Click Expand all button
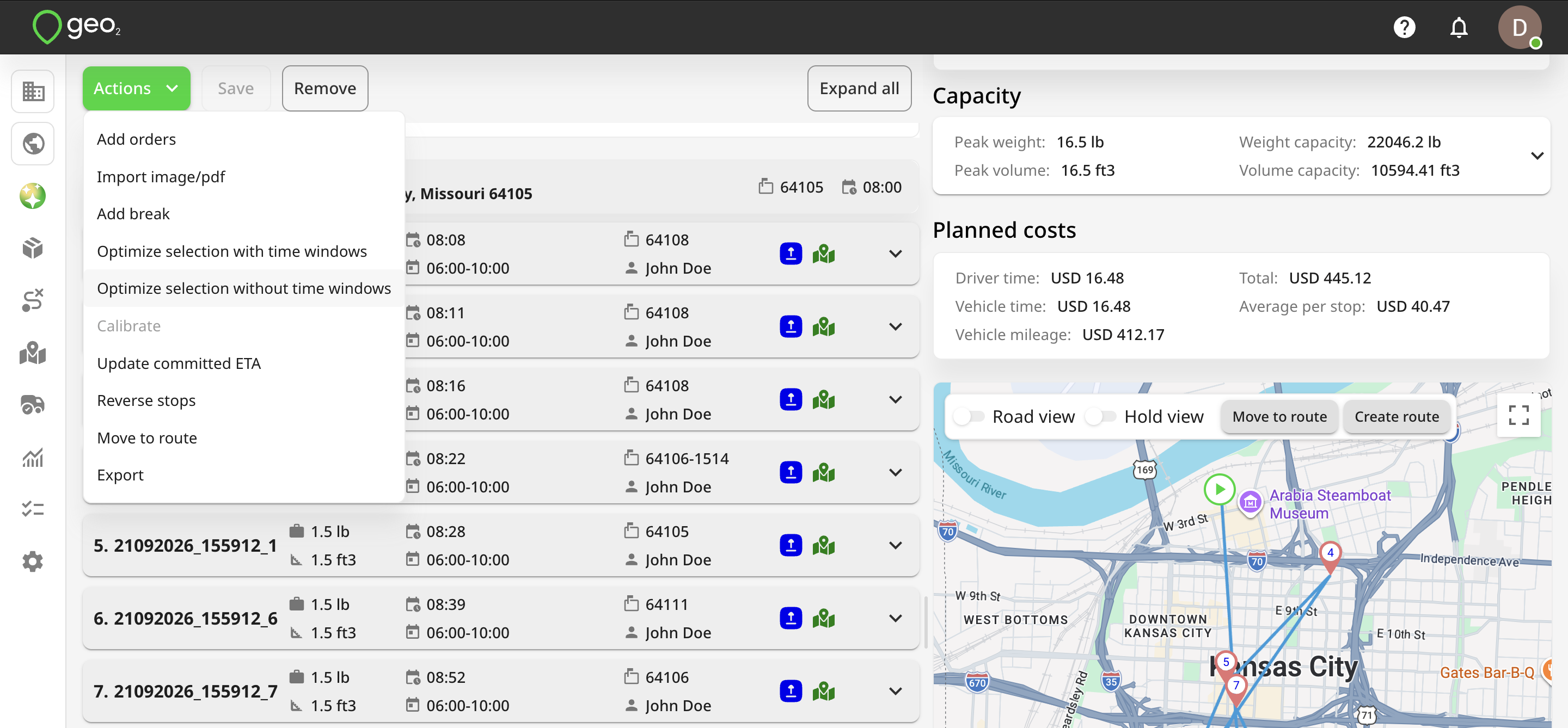 tap(859, 88)
